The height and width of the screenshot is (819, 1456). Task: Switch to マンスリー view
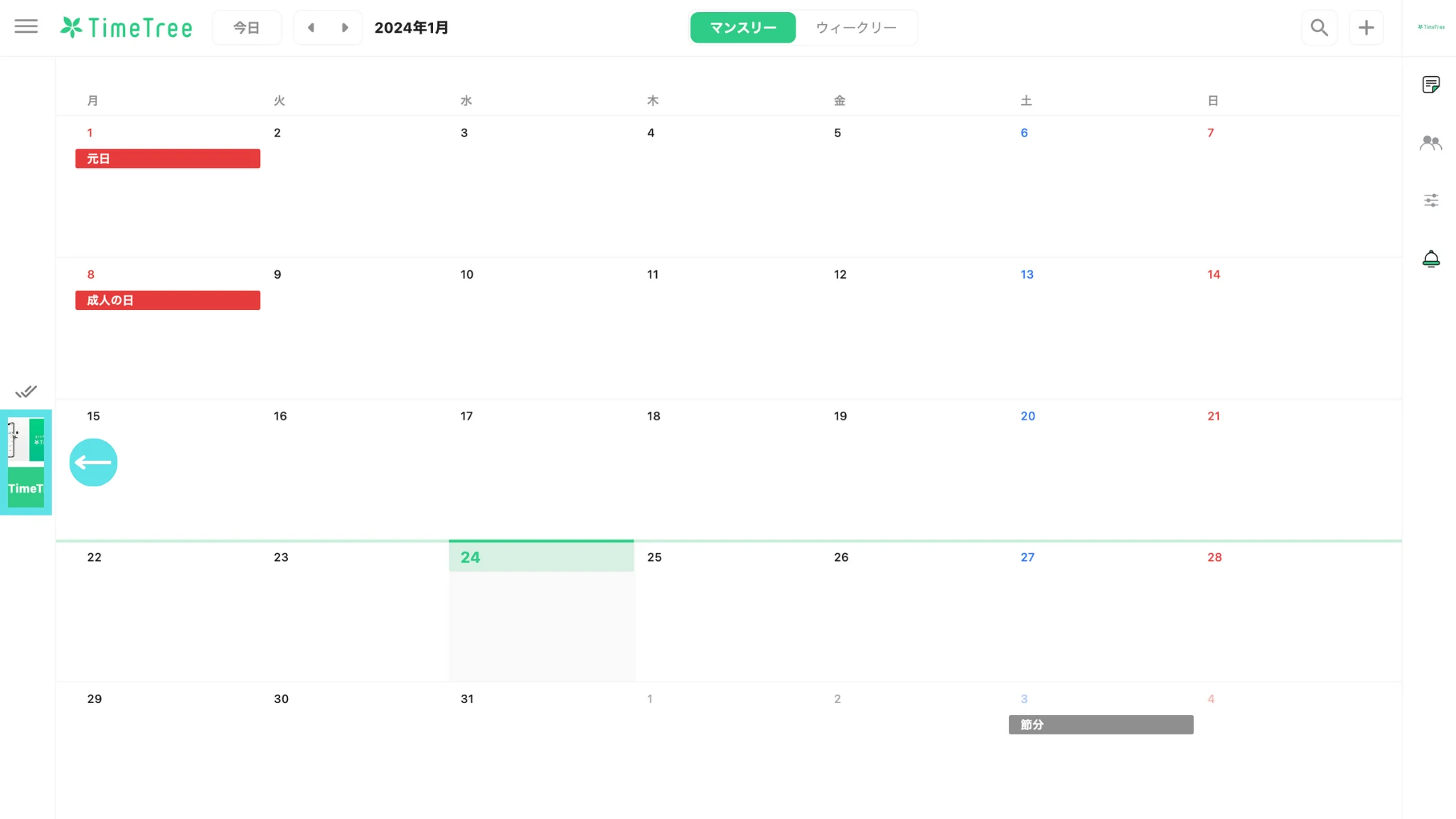pyautogui.click(x=742, y=28)
